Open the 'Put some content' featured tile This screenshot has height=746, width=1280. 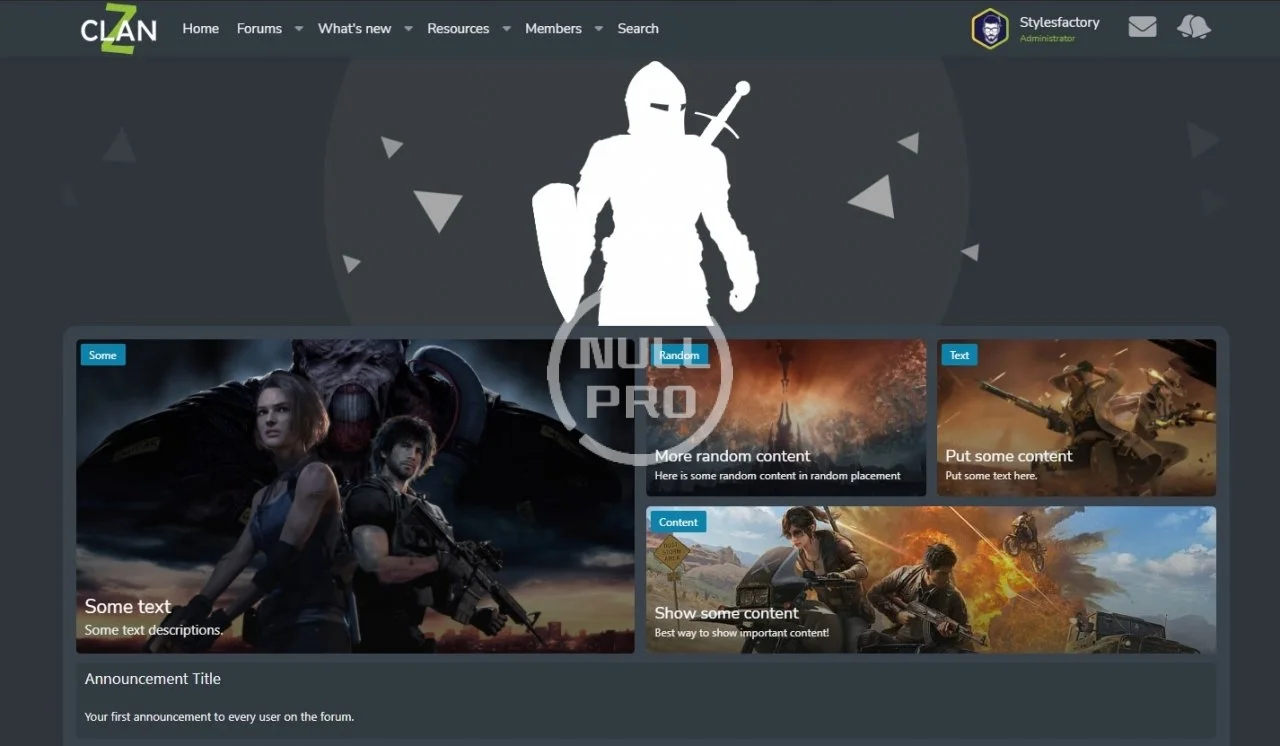pyautogui.click(x=1076, y=418)
